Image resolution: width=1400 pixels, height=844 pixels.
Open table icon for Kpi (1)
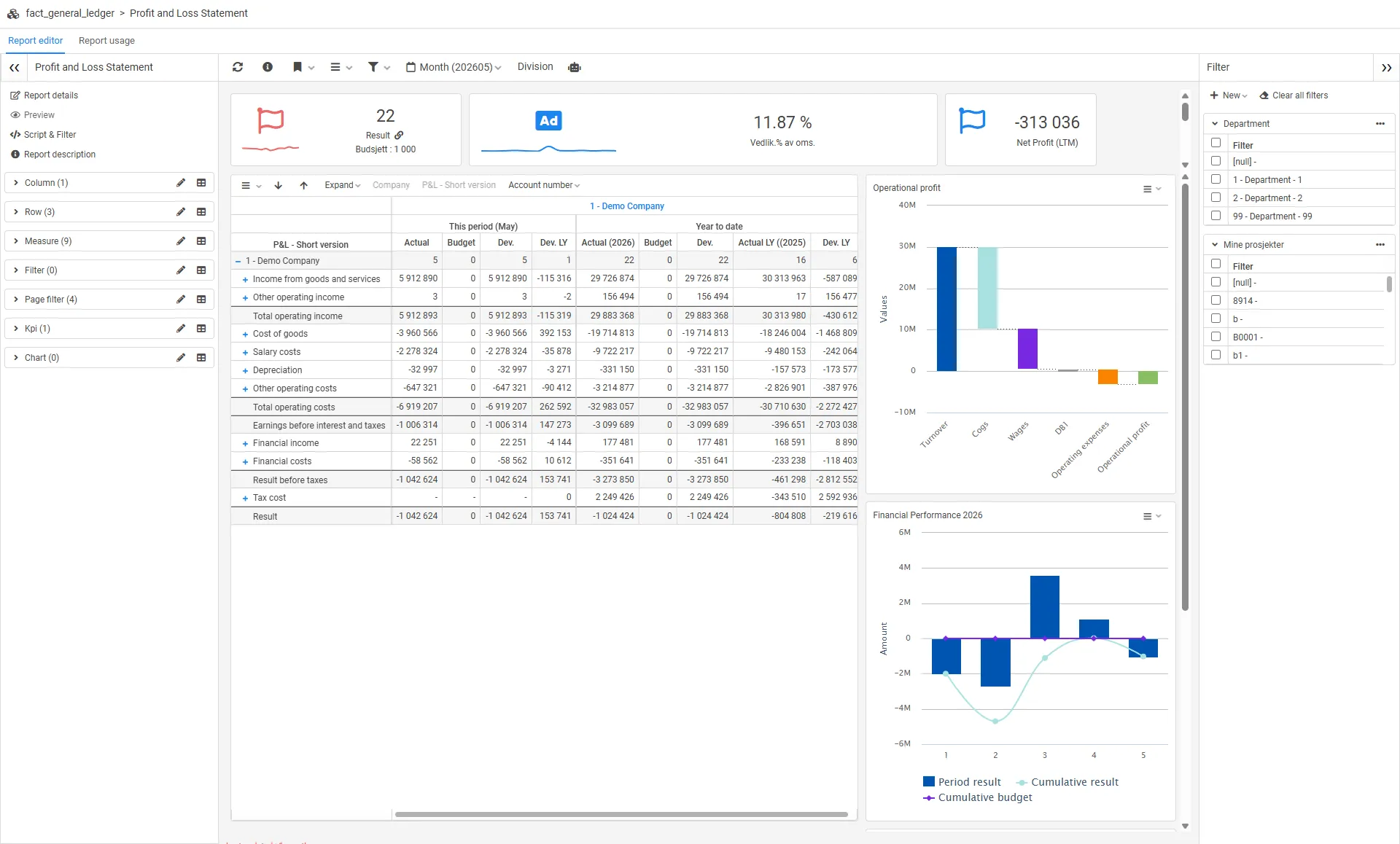coord(201,329)
